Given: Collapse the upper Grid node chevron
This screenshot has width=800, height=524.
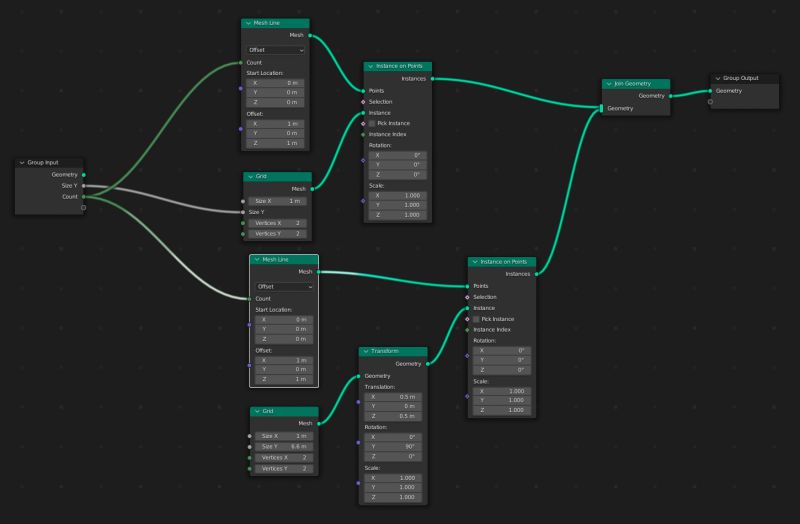Looking at the screenshot, I should 251,177.
